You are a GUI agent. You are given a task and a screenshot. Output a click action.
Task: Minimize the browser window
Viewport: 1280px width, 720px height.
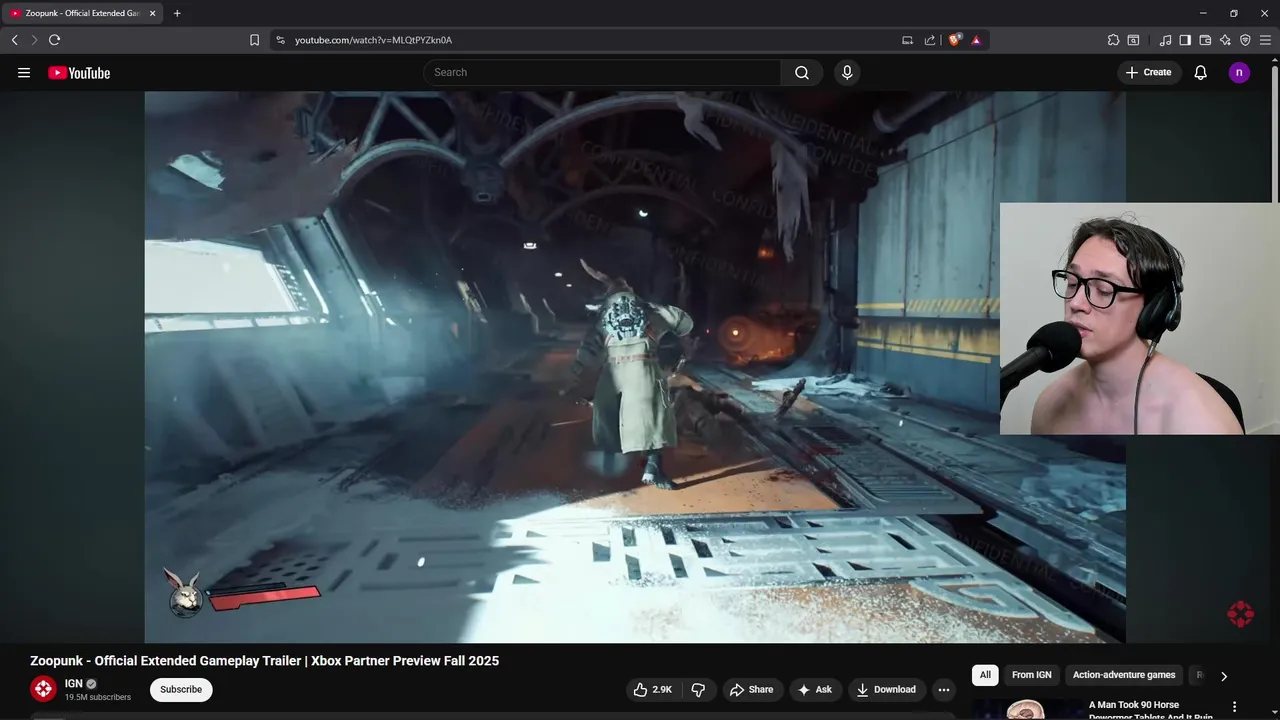1203,13
